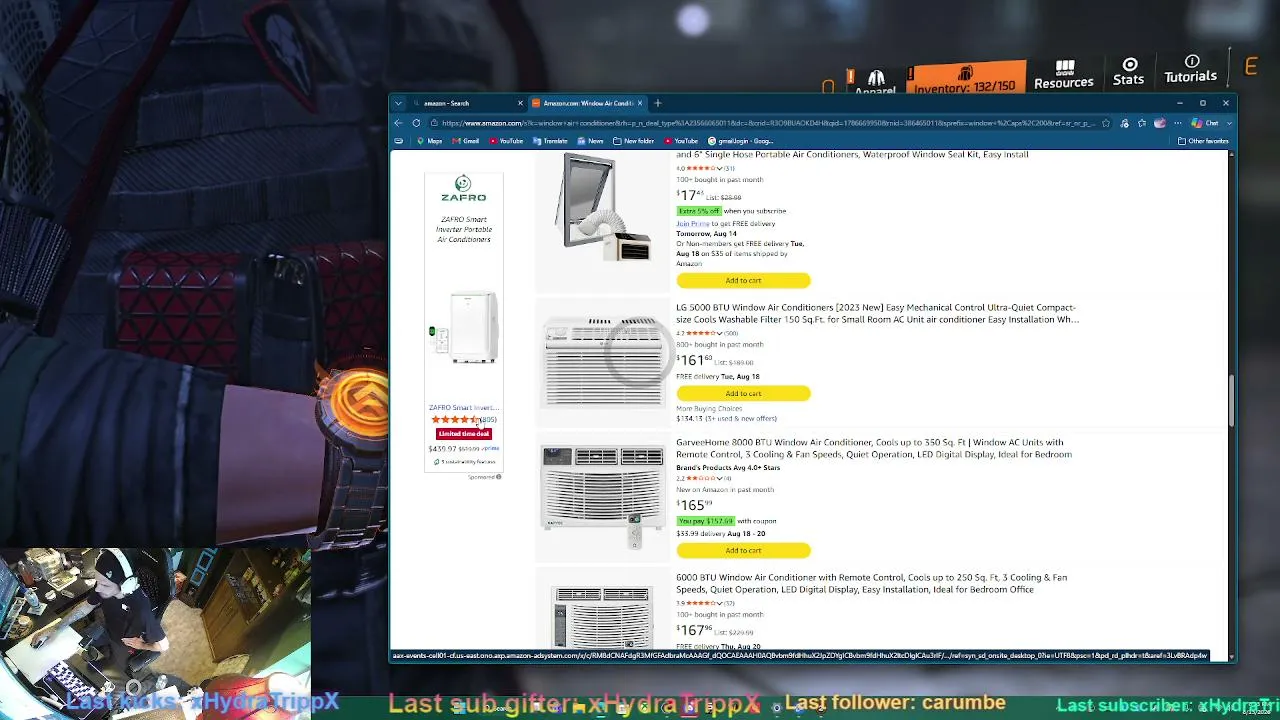
Task: Open the YouTube bookmark after New folder
Action: tap(681, 141)
